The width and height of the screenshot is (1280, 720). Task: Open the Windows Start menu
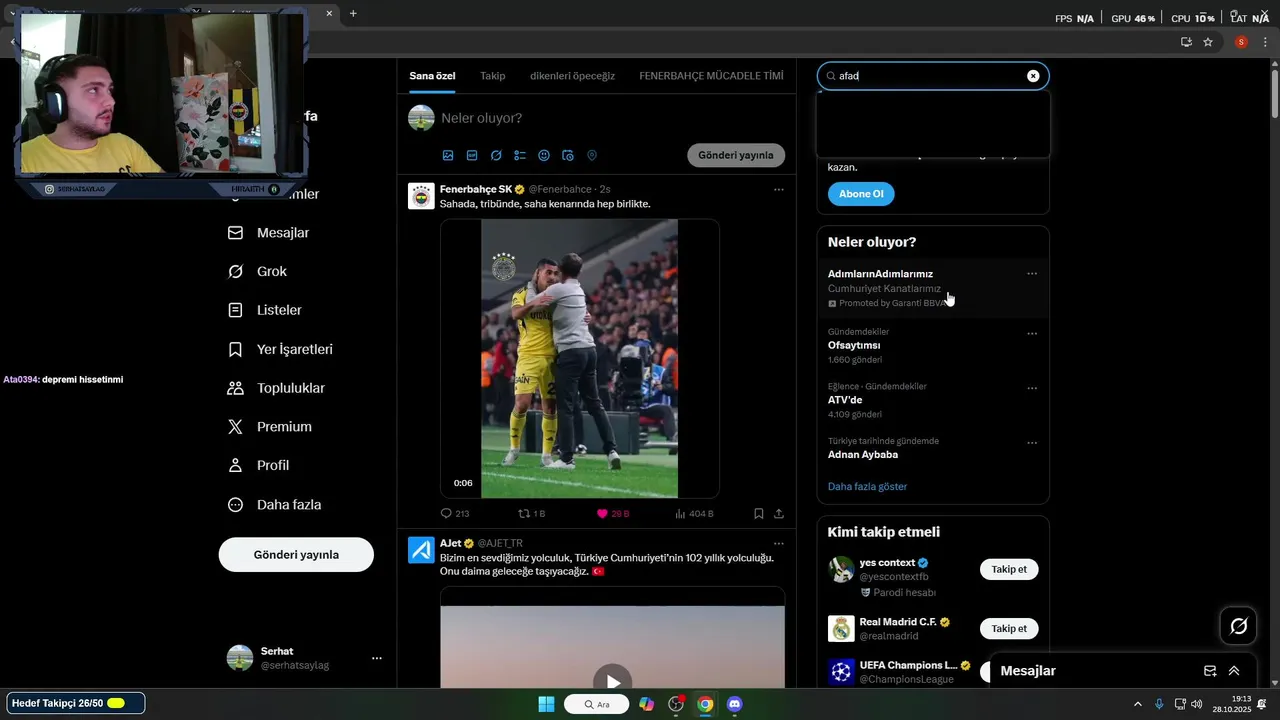[546, 704]
